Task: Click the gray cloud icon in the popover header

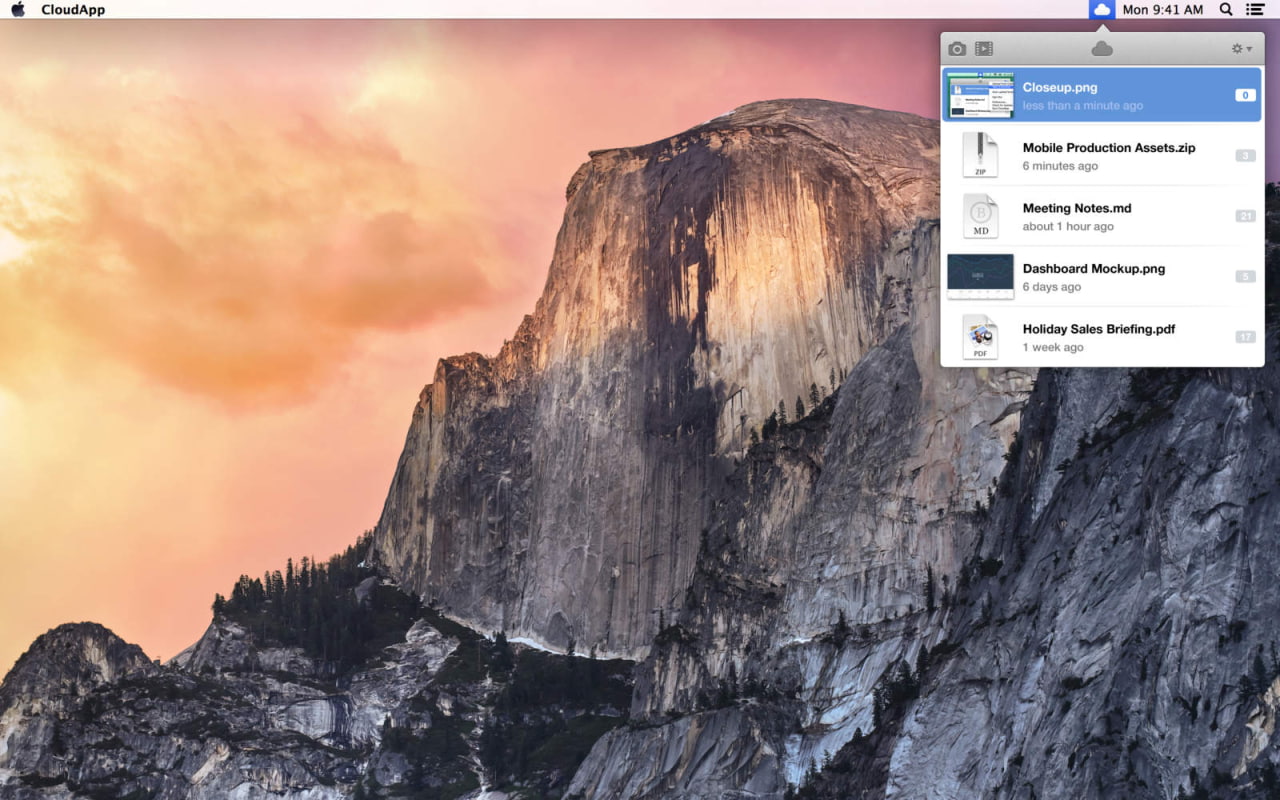Action: coord(1102,49)
